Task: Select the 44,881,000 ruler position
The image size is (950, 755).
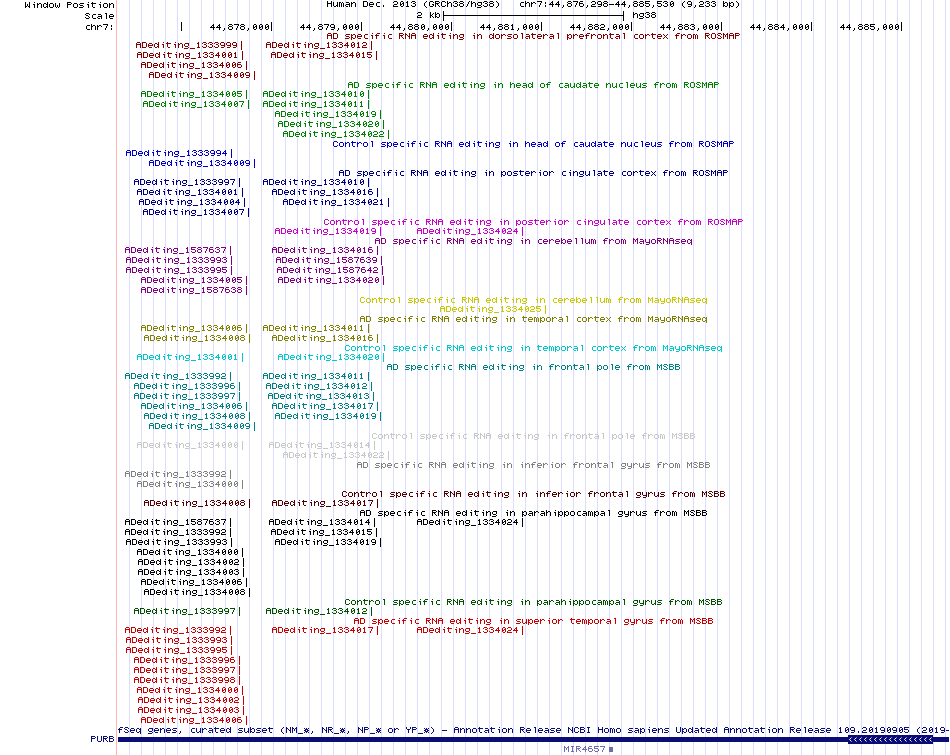Action: point(510,27)
